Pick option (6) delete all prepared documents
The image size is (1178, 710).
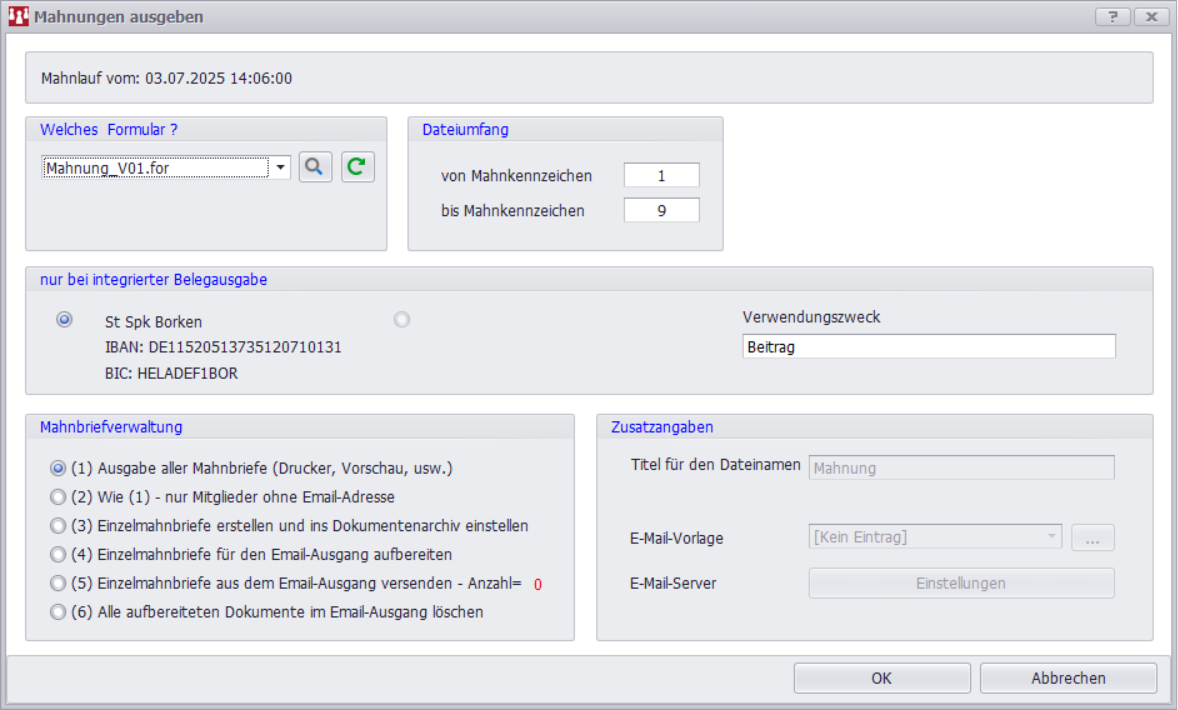(x=58, y=612)
